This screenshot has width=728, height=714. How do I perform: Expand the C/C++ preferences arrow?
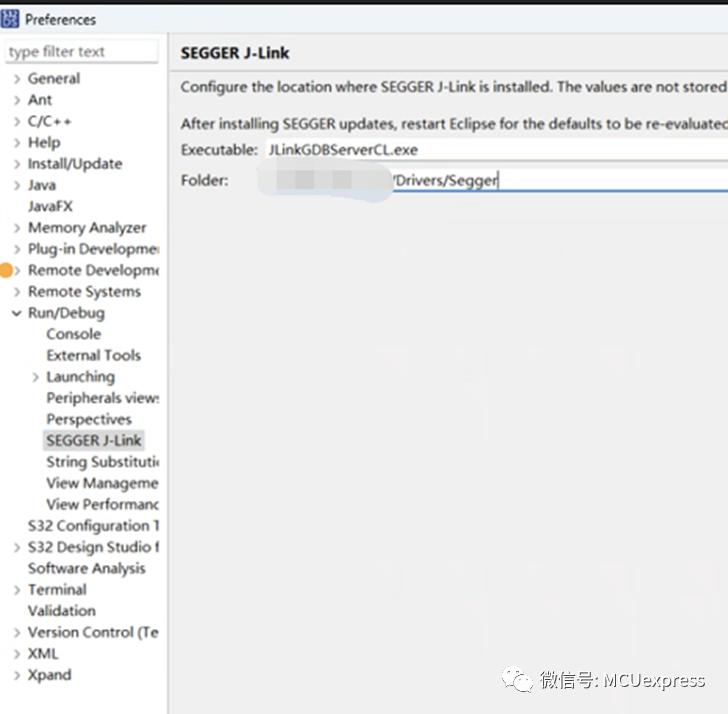(x=17, y=122)
